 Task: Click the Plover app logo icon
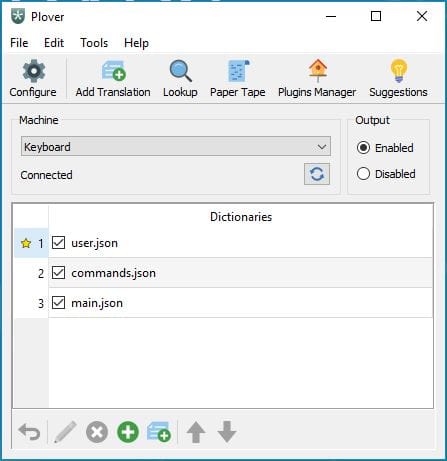18,16
